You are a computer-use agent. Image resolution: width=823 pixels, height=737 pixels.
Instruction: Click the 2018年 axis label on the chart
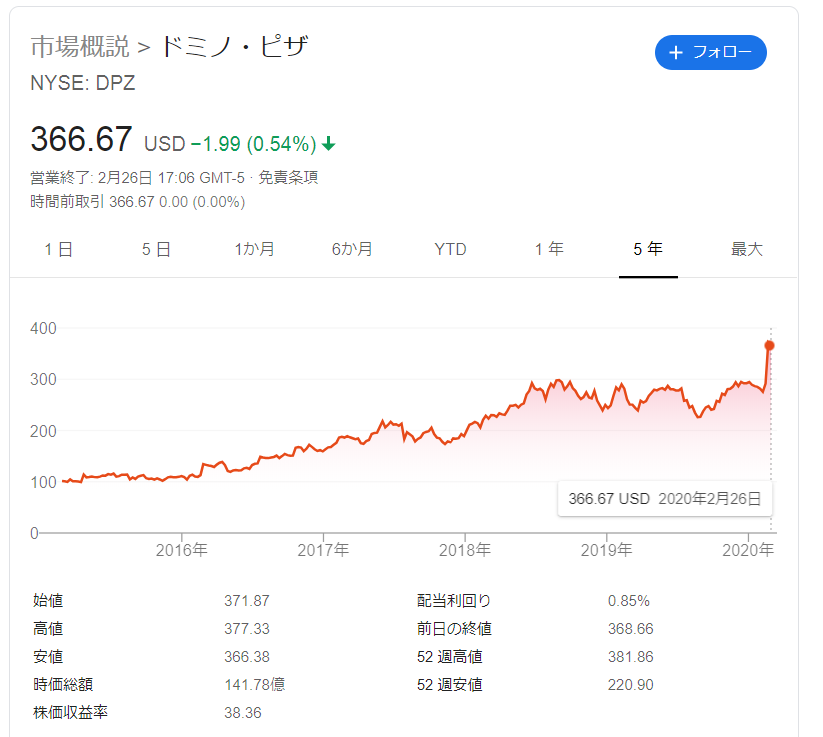(465, 550)
